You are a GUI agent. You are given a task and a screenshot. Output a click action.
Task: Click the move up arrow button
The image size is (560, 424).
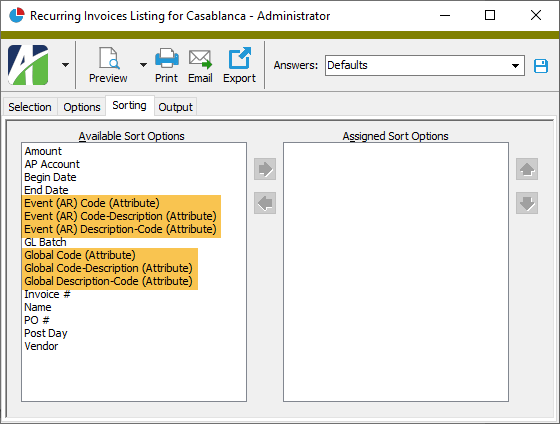click(527, 169)
